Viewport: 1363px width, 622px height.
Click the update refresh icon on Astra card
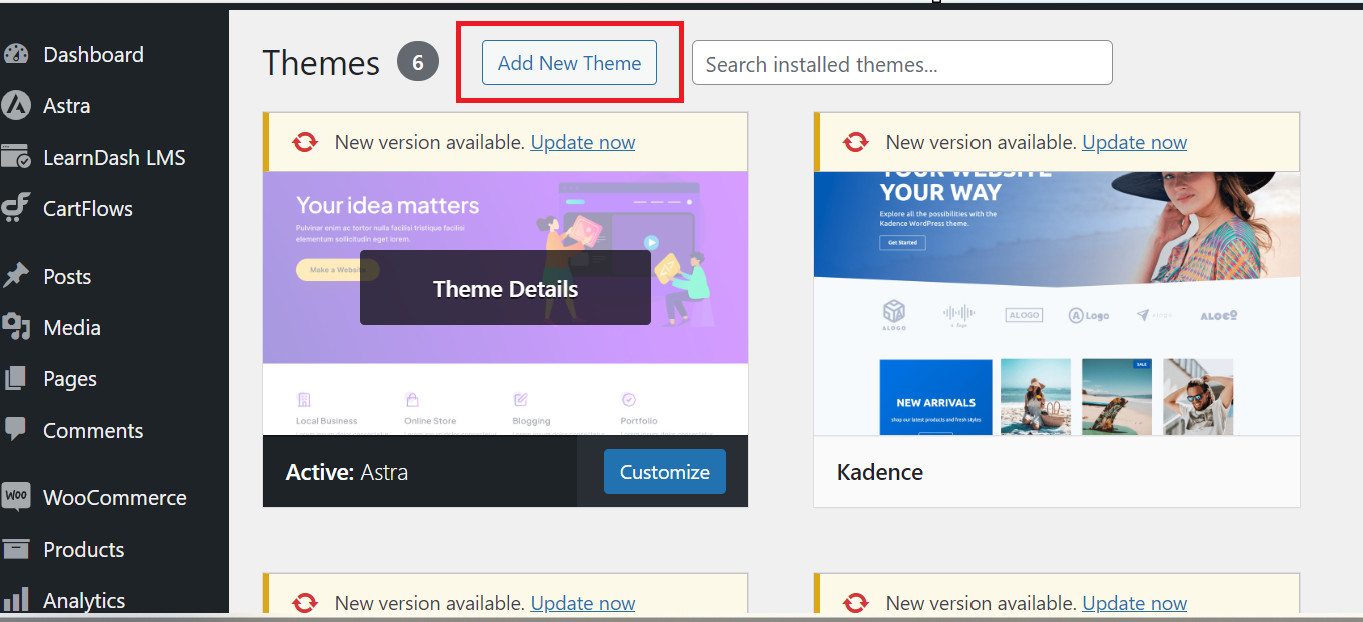305,142
